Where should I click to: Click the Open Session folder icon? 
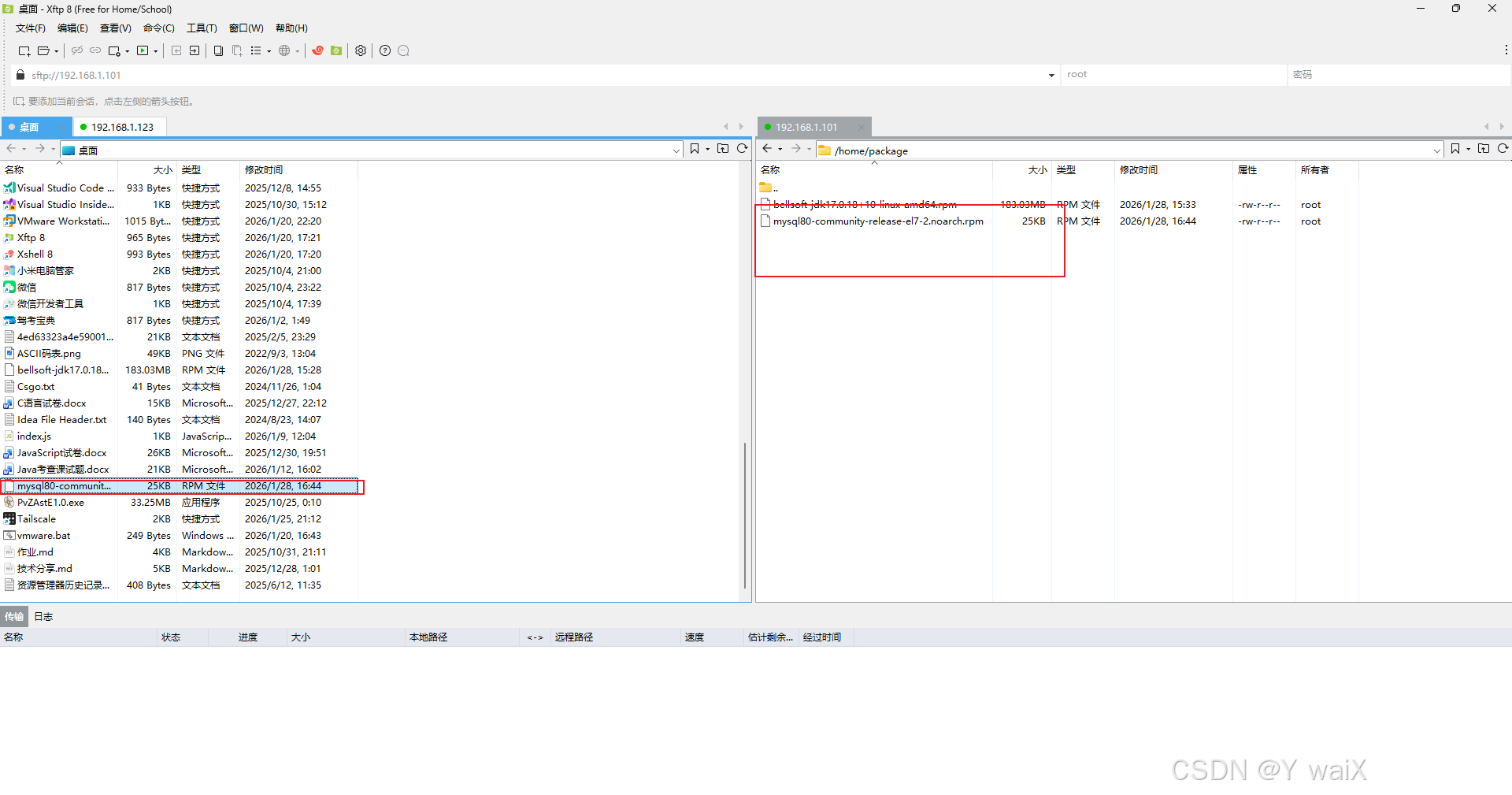[44, 50]
